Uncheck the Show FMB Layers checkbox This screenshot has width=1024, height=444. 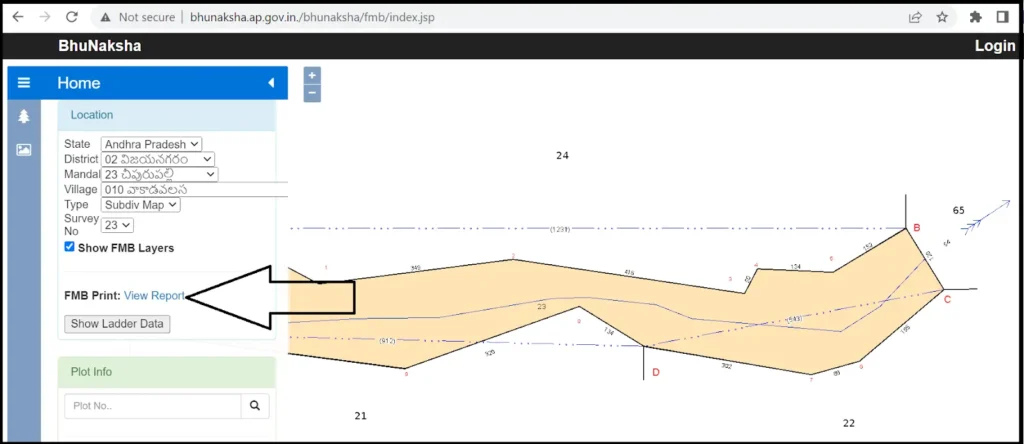[x=69, y=247]
